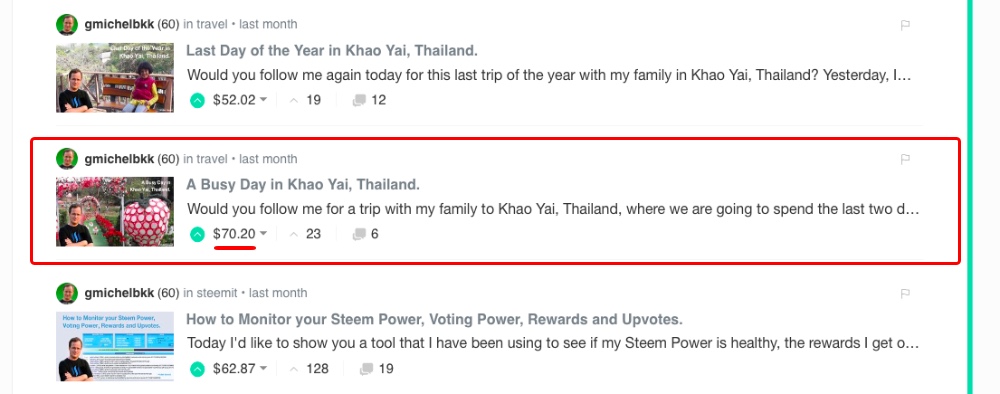Upvote the A Busy Day in Khao Yai post

[x=198, y=234]
